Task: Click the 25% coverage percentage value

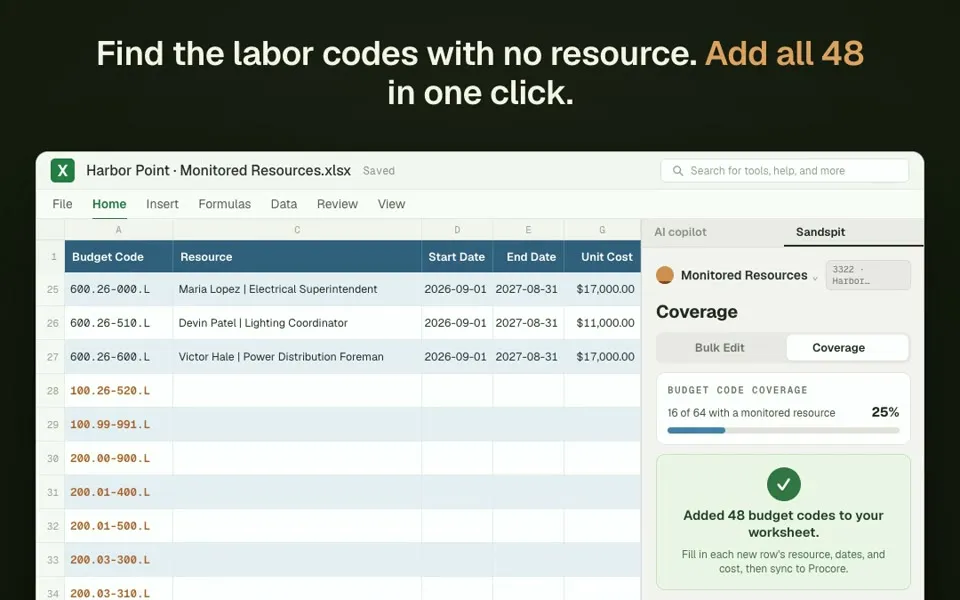Action: pyautogui.click(x=885, y=412)
